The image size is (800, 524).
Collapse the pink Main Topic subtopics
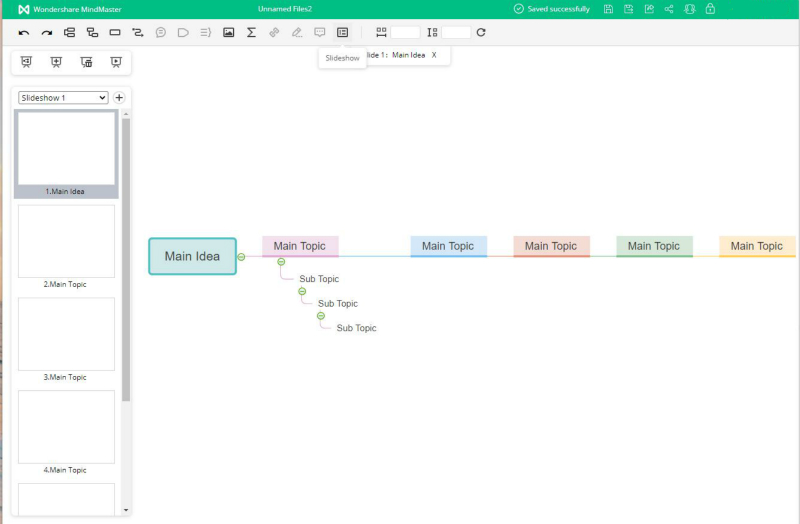click(281, 262)
